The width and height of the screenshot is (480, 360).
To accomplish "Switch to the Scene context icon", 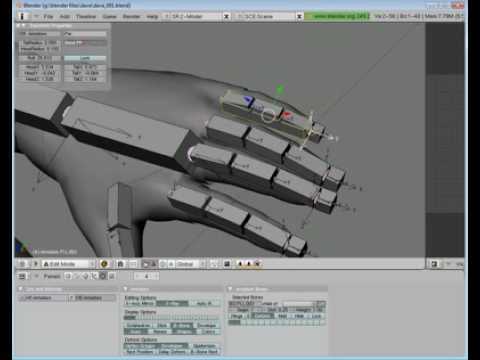I will tap(112, 276).
